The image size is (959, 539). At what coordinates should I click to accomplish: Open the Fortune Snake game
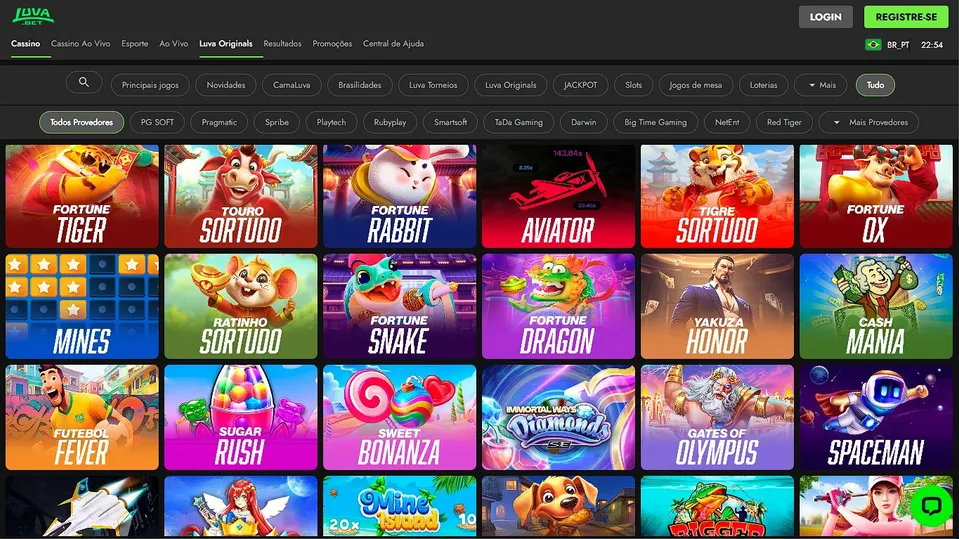(399, 307)
